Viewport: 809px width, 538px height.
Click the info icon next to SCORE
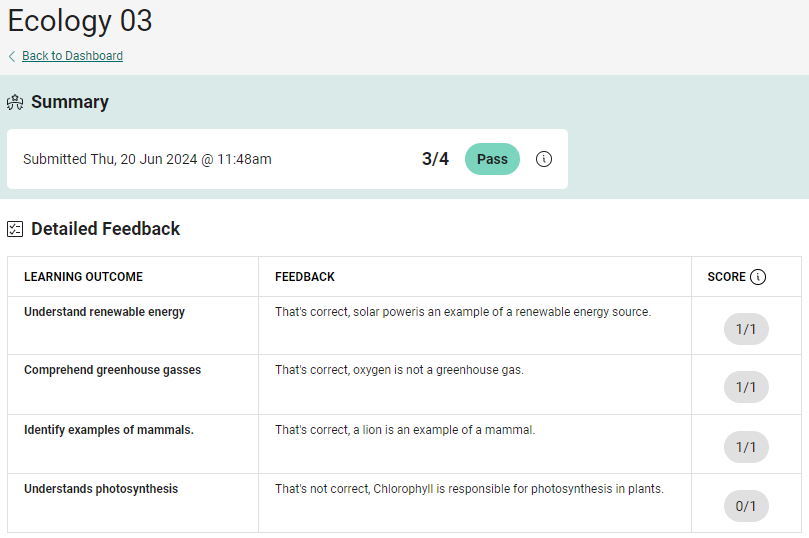[758, 277]
